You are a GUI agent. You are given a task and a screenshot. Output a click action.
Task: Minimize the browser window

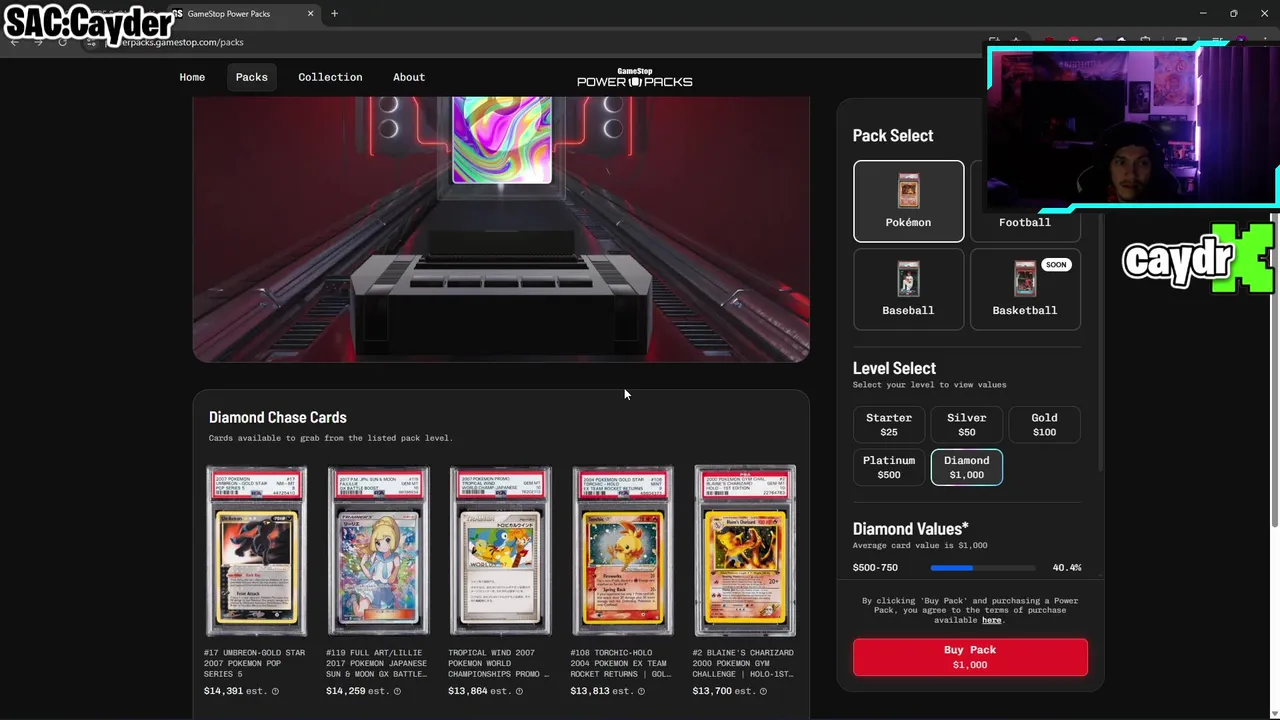pos(1203,14)
